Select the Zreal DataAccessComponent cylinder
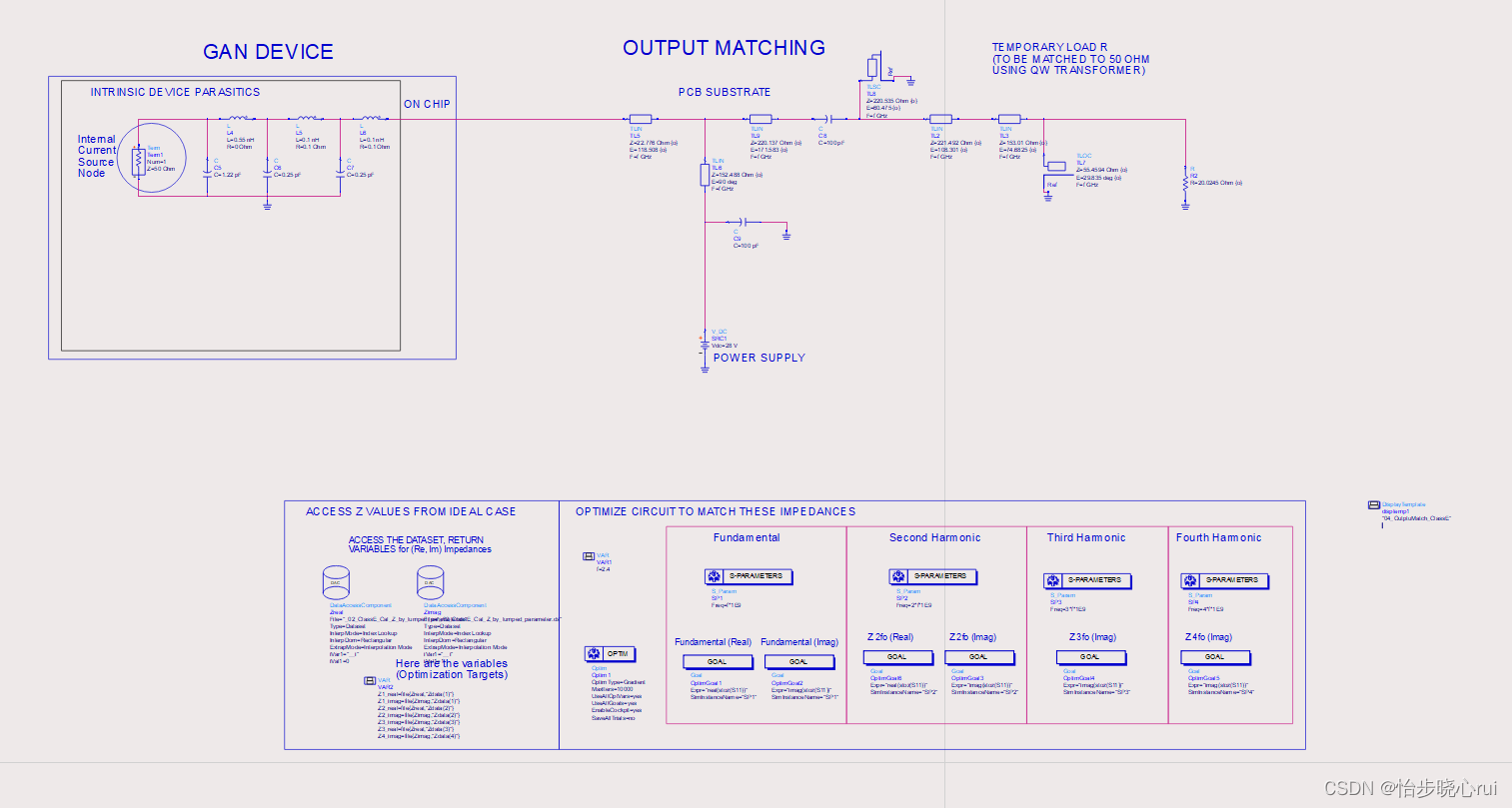The width and height of the screenshot is (1512, 808). click(336, 582)
